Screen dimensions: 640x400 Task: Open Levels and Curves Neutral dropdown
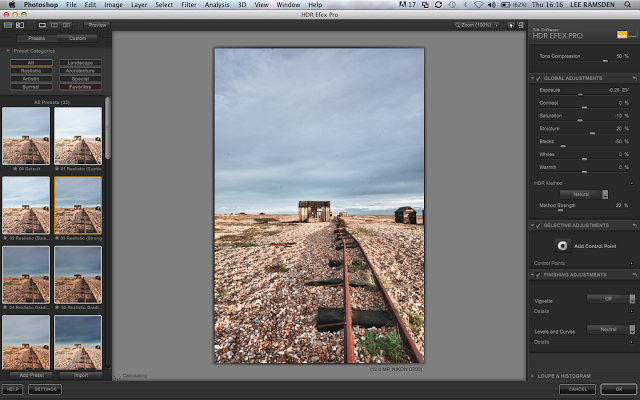pyautogui.click(x=611, y=329)
